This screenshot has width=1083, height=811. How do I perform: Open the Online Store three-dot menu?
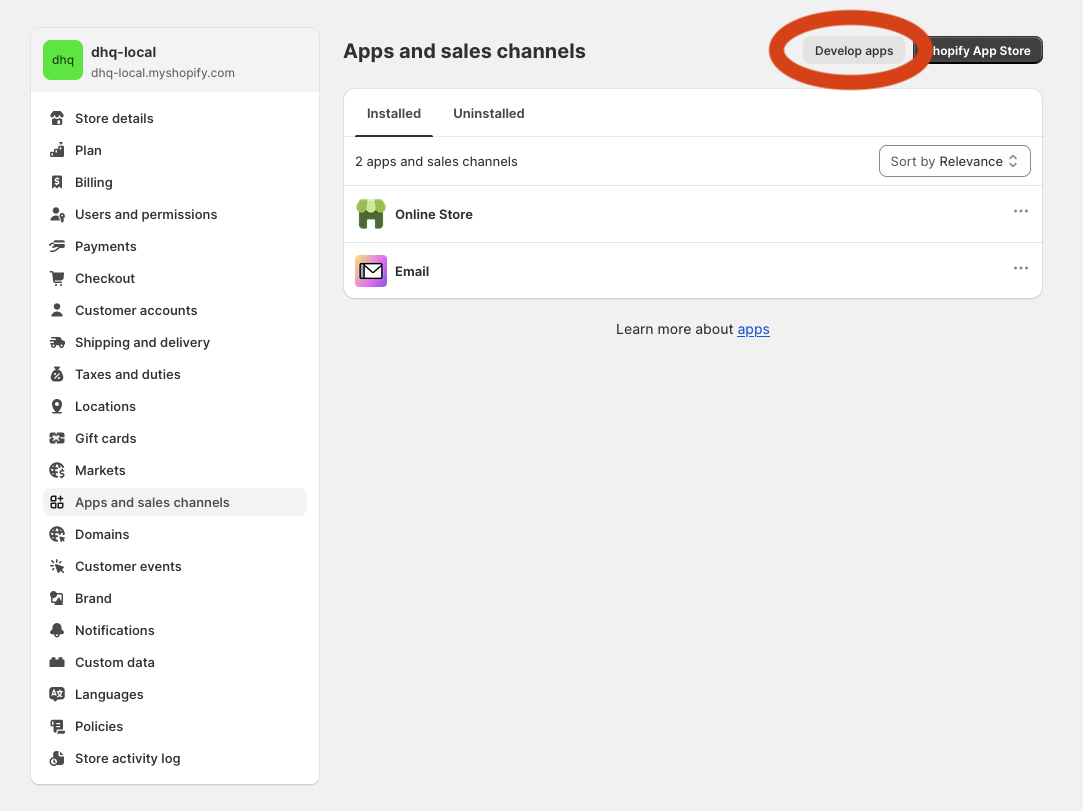click(1021, 211)
